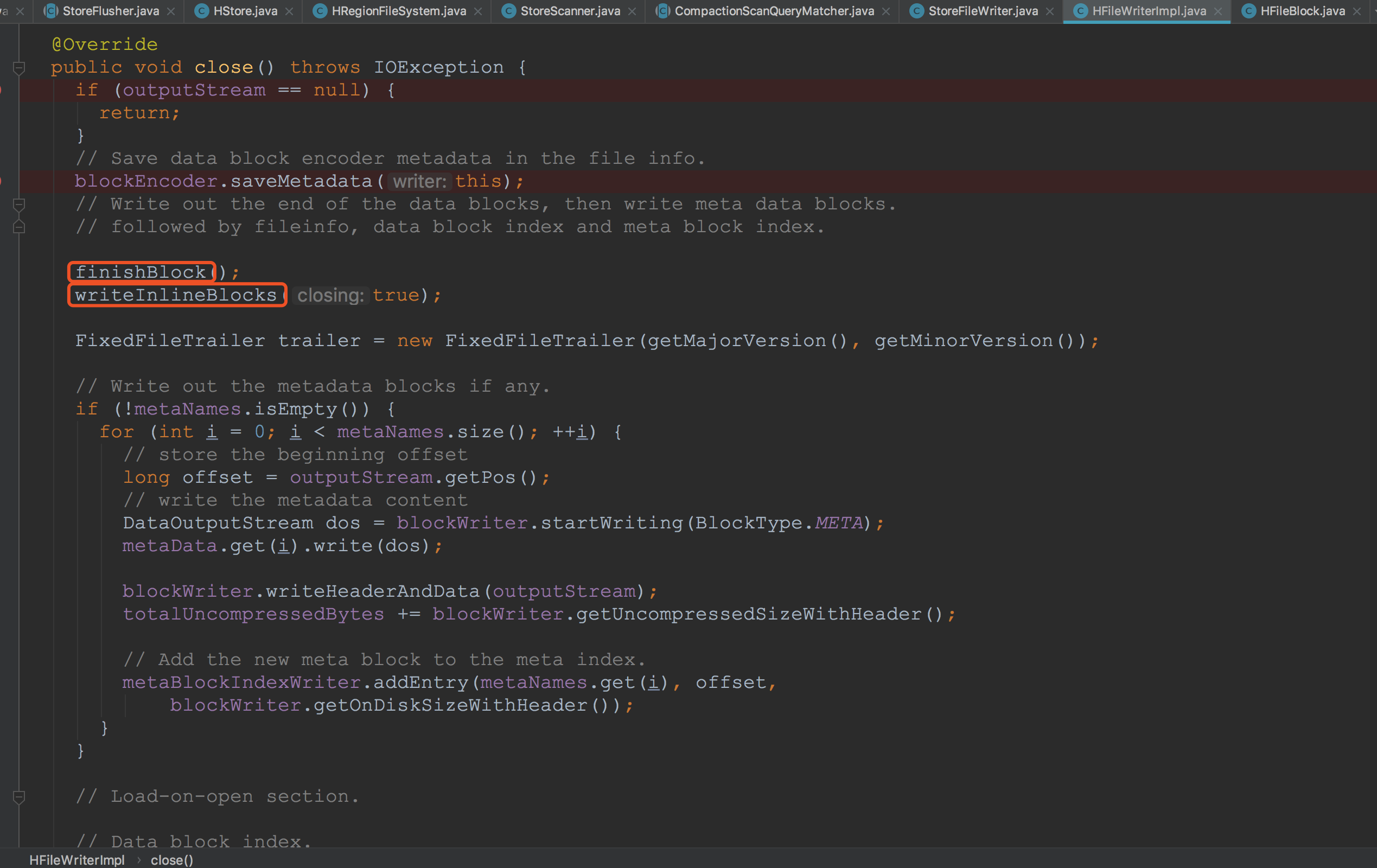
Task: Switch to the HStore.java tab
Action: 245,11
